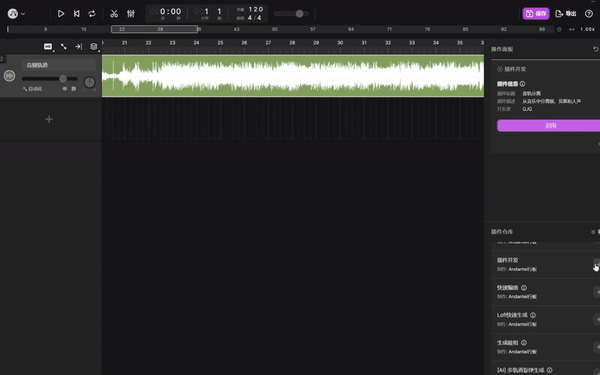Click the audio track's round waveform icon
The height and width of the screenshot is (375, 600).
10,76
